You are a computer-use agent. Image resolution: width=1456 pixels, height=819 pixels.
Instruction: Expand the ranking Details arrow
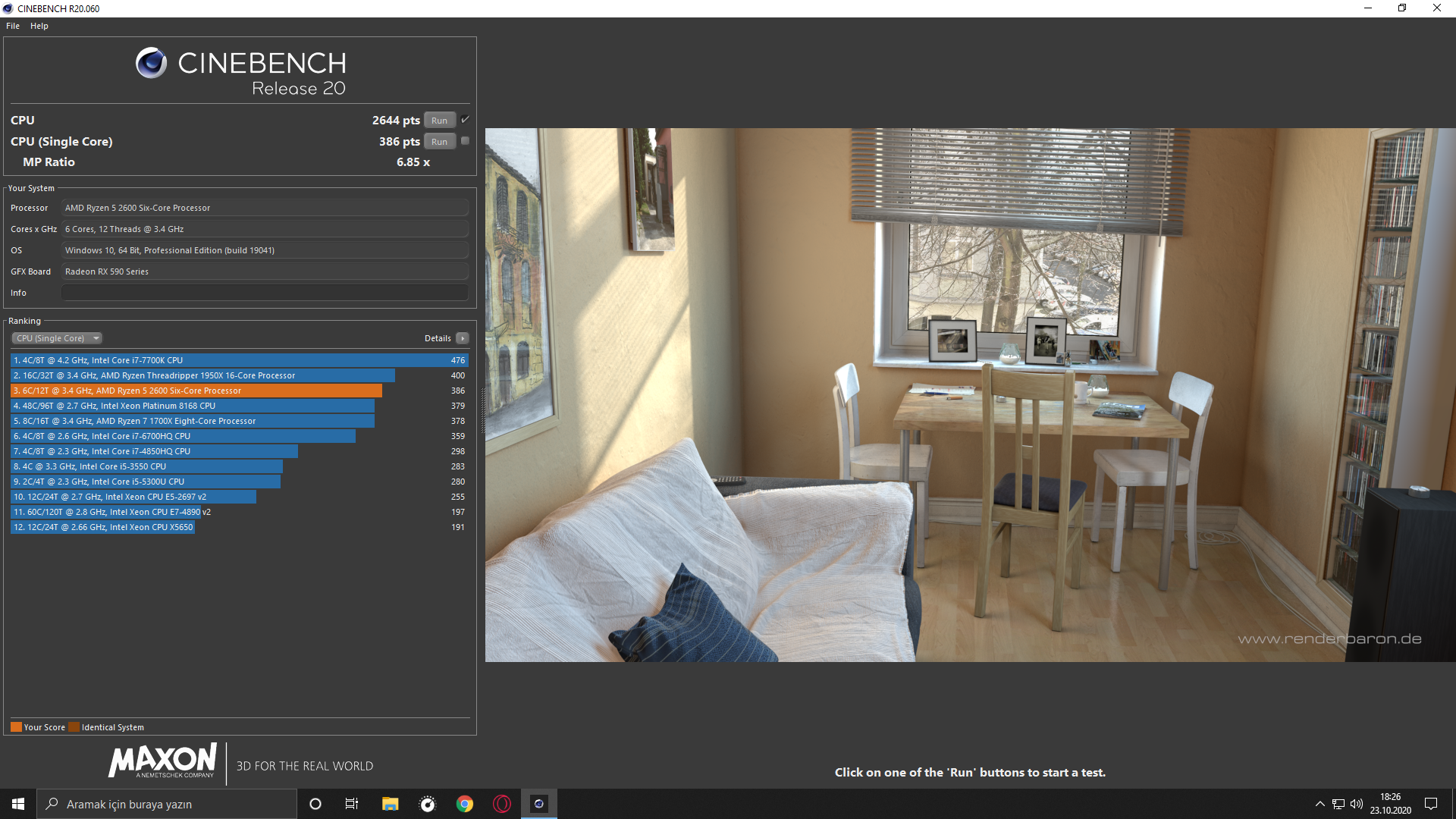pyautogui.click(x=463, y=338)
